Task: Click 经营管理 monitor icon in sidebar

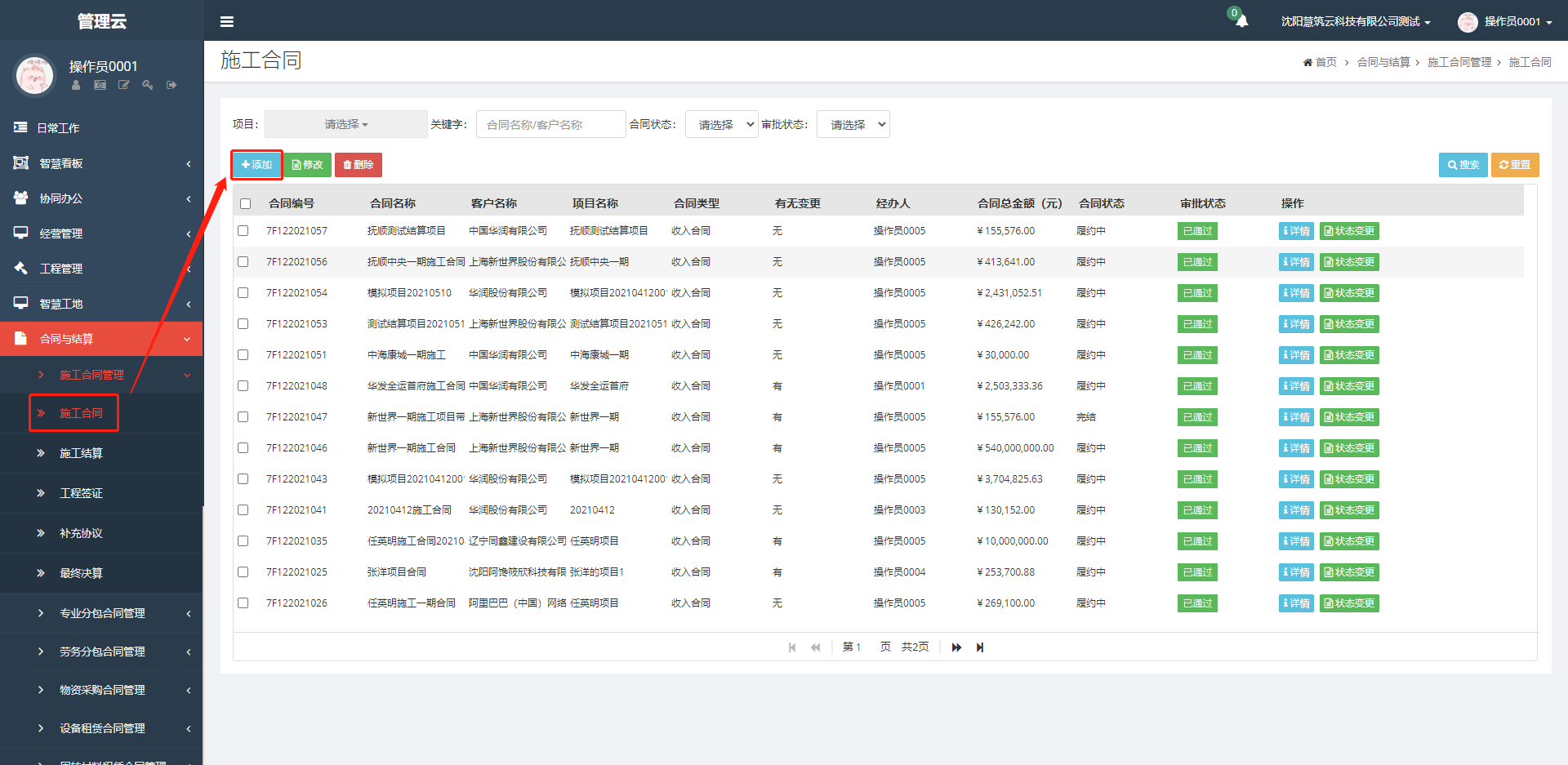Action: click(20, 233)
